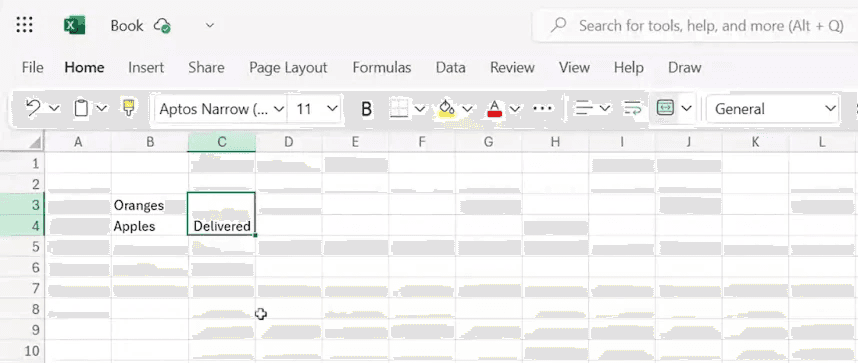Click the Book workbook name
Screen dimensions: 858x363
127,26
